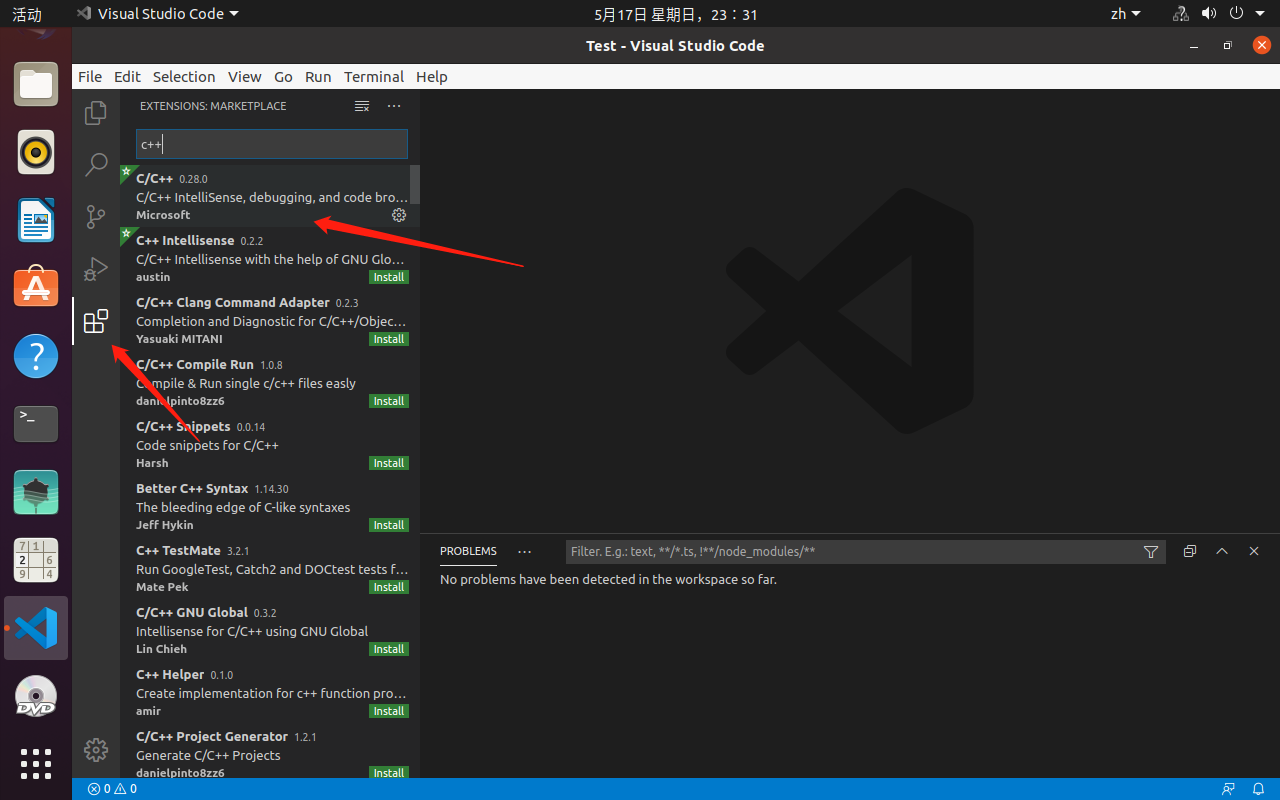Show applications grid in dock
1280x800 pixels.
36,764
